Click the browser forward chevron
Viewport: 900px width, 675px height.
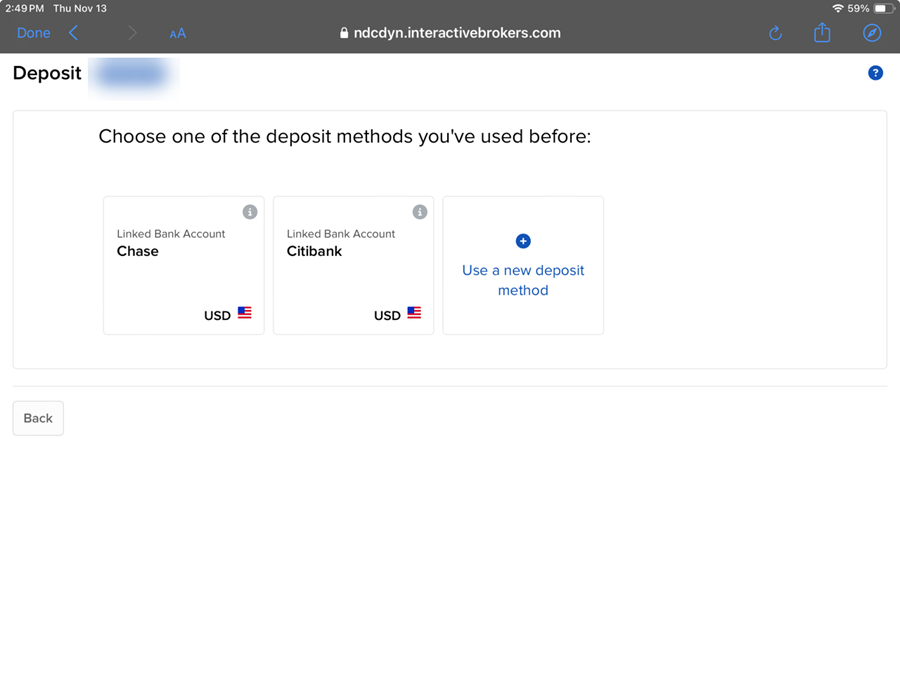133,33
